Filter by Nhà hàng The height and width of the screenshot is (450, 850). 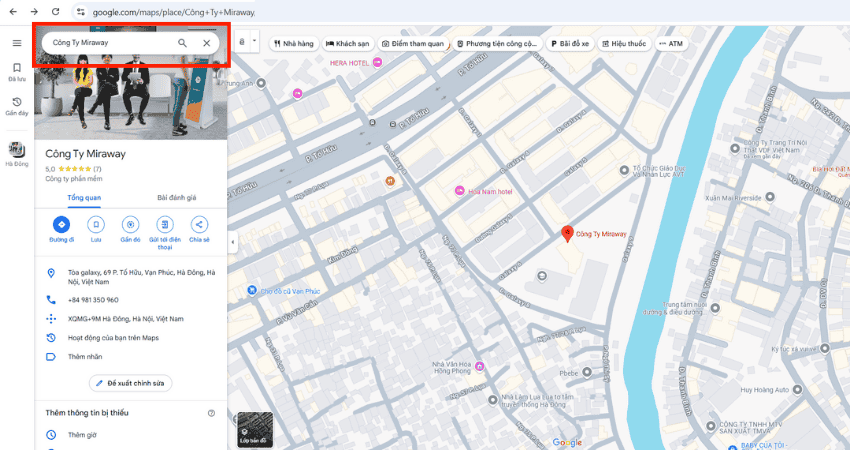click(x=293, y=43)
